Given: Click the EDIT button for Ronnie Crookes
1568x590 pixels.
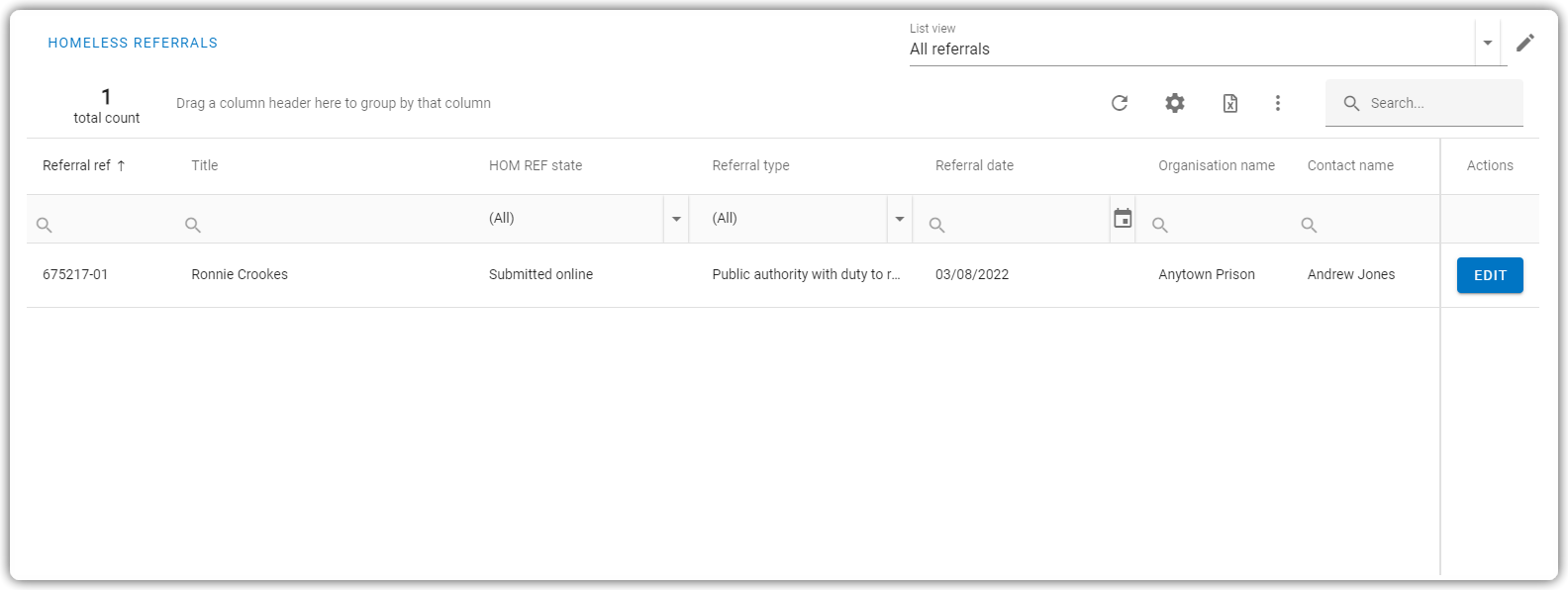Looking at the screenshot, I should pos(1490,275).
